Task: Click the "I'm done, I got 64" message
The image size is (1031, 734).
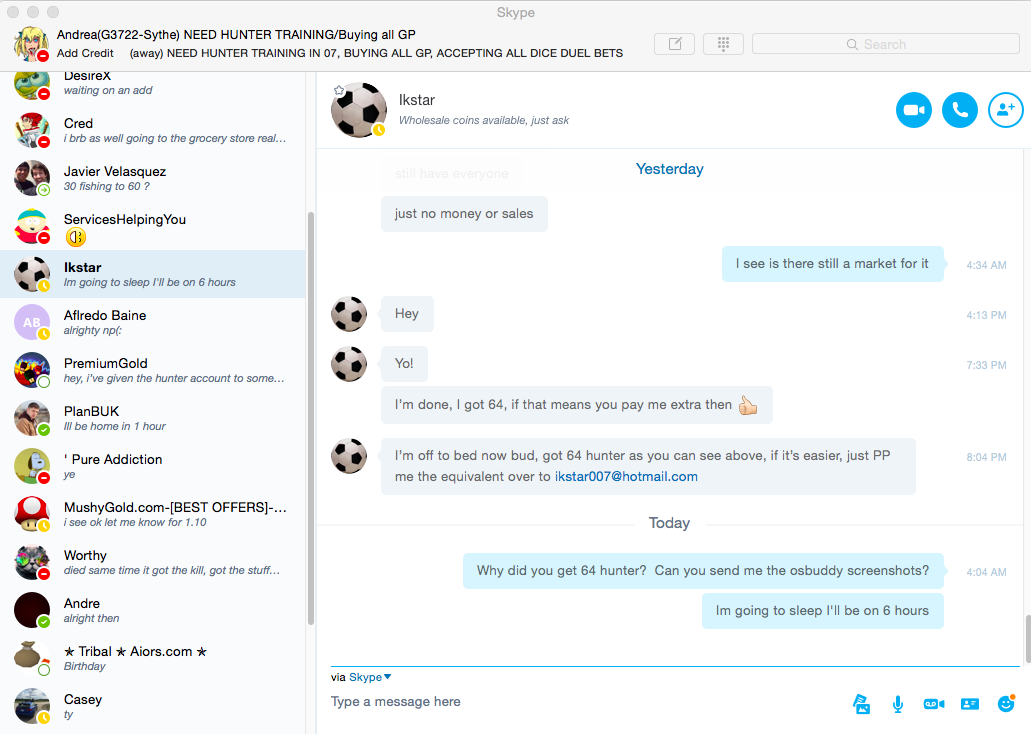Action: click(577, 404)
